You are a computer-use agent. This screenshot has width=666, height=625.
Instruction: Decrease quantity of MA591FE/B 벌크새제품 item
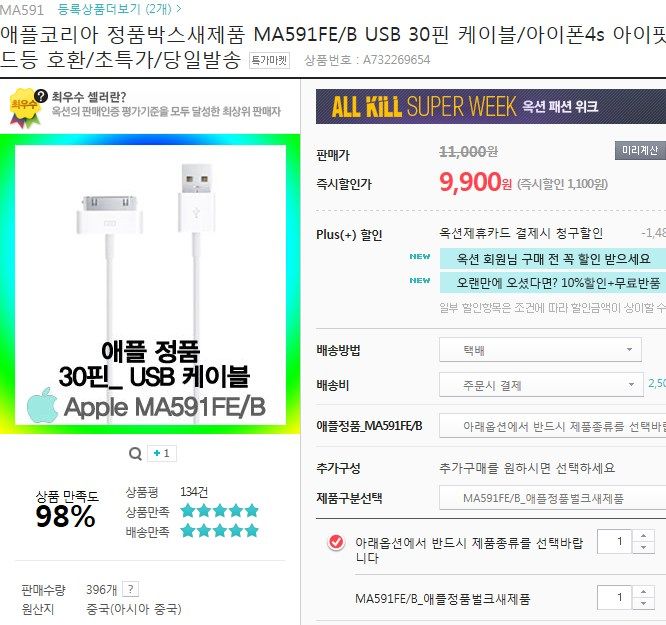[643, 603]
